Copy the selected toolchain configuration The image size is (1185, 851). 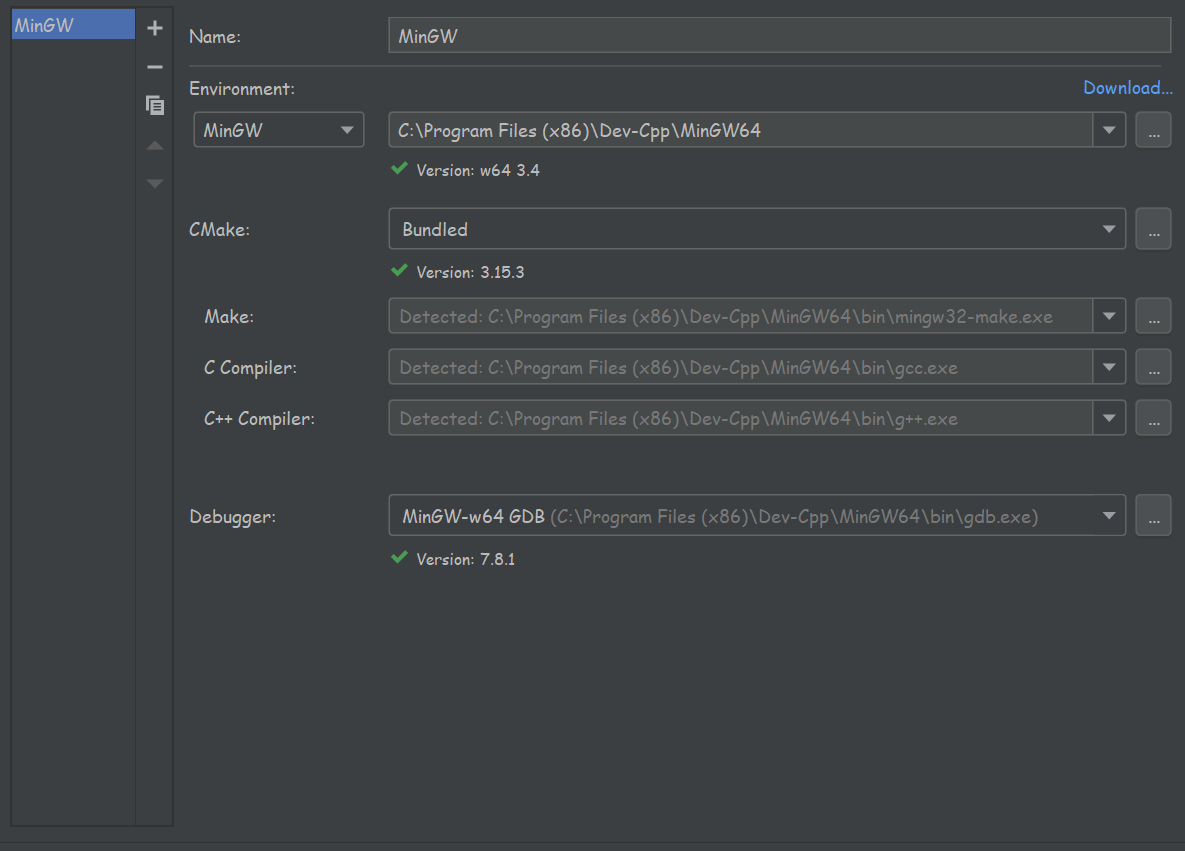pos(155,105)
